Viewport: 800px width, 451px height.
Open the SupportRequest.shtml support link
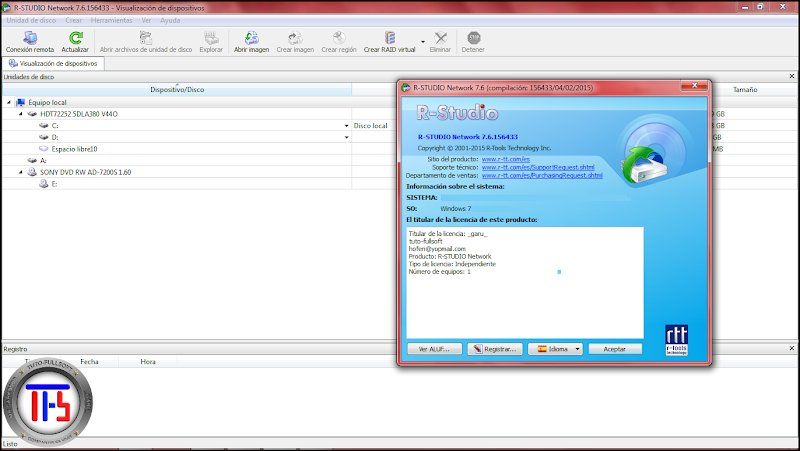tap(538, 167)
